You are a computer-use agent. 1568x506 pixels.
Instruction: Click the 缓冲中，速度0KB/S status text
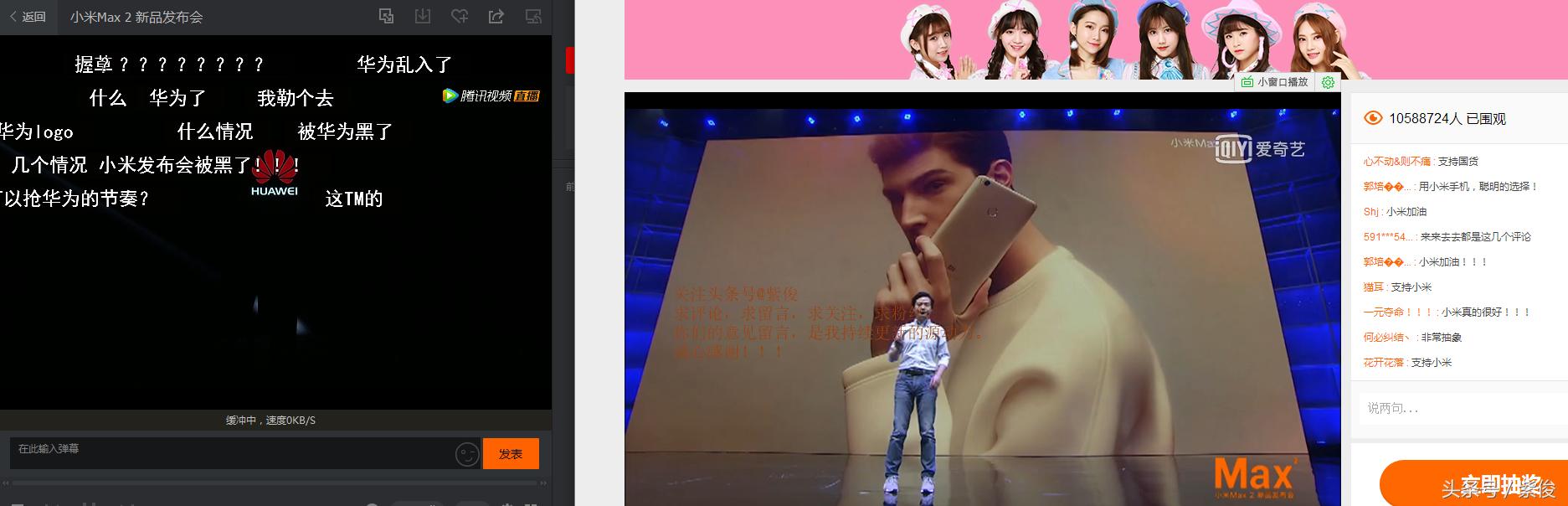[x=270, y=420]
